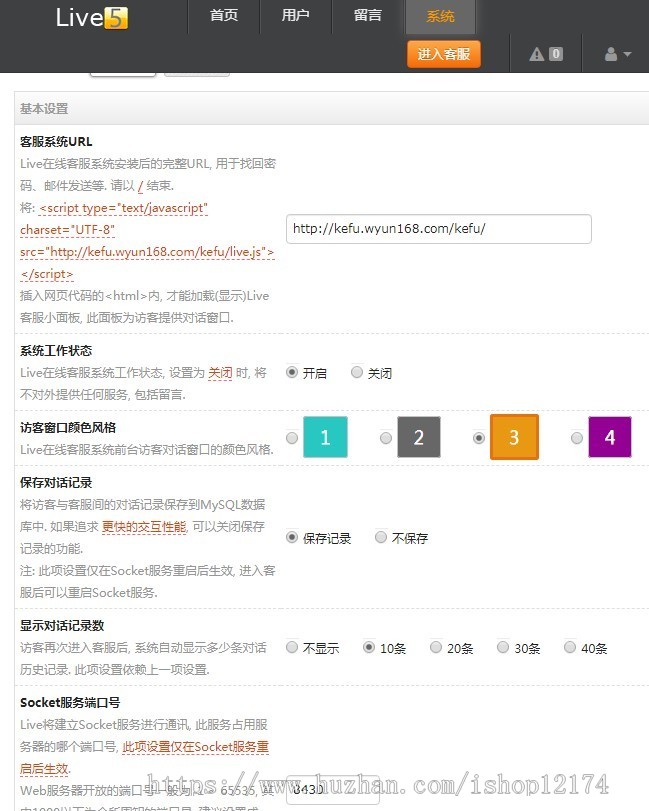Click the 访客窗口颜色风格 heading
The image size is (649, 811).
[68, 428]
